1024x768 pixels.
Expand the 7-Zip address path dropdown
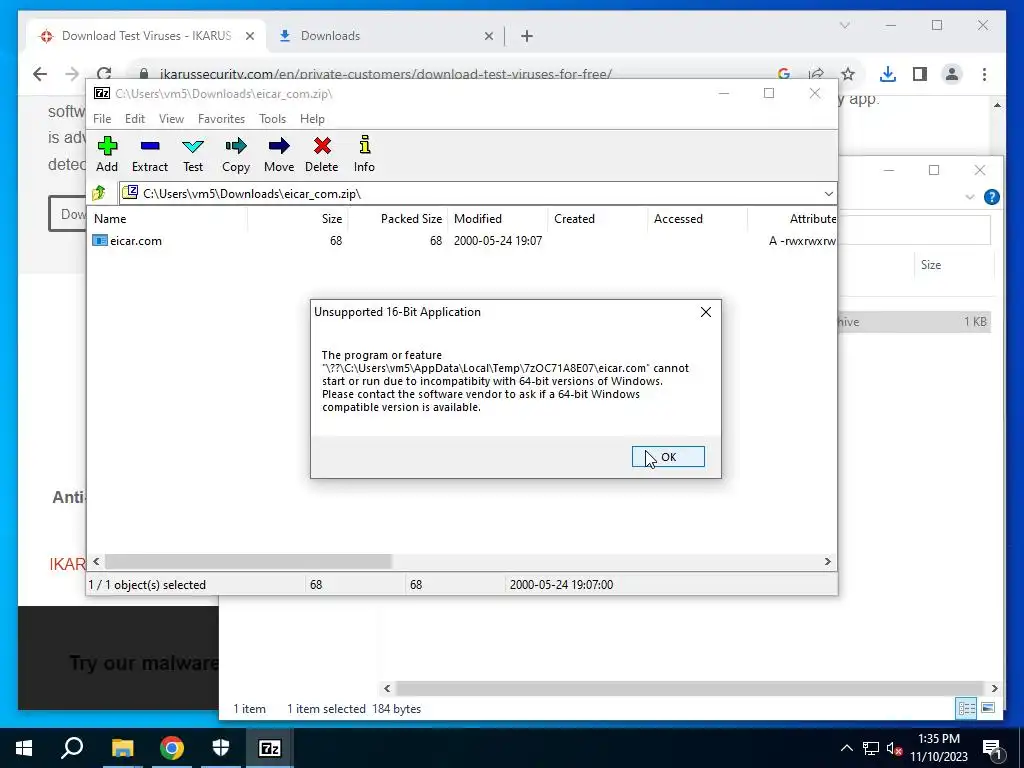click(828, 193)
